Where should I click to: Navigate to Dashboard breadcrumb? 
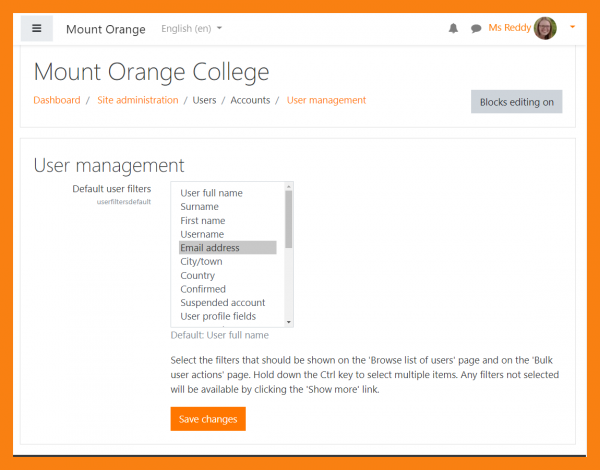[x=56, y=100]
